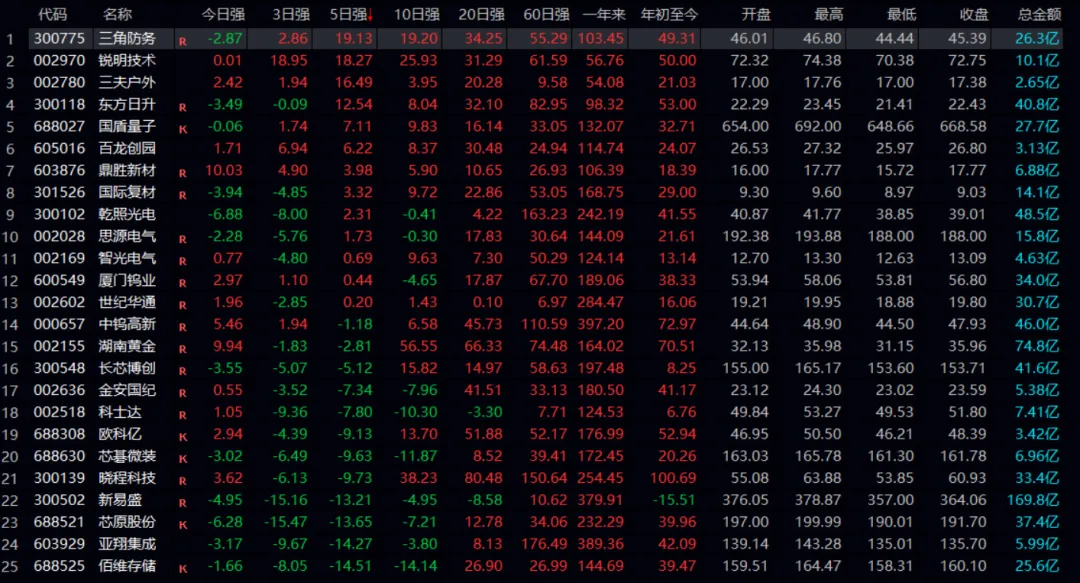1080x583 pixels.
Task: Select stock name 亚翔集成
Action: [x=127, y=544]
